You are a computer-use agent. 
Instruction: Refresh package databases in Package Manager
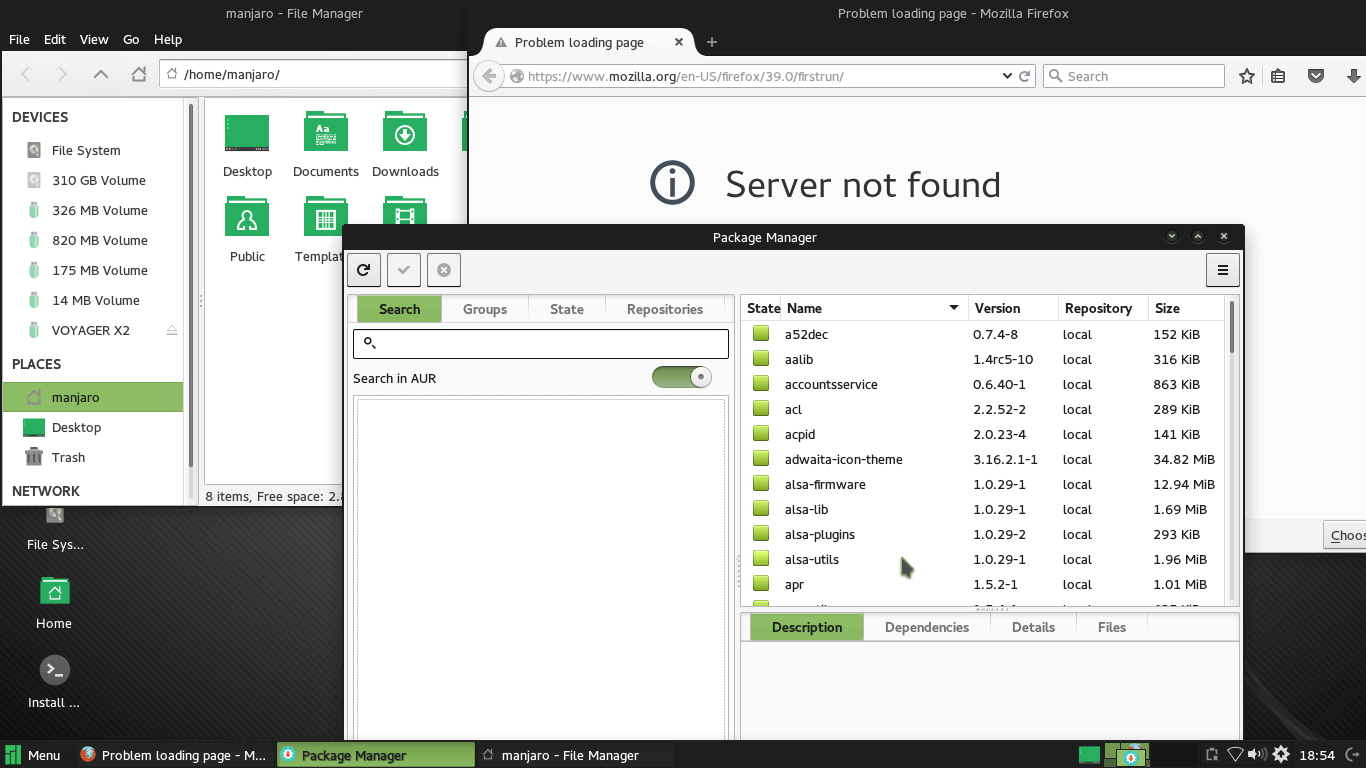363,269
